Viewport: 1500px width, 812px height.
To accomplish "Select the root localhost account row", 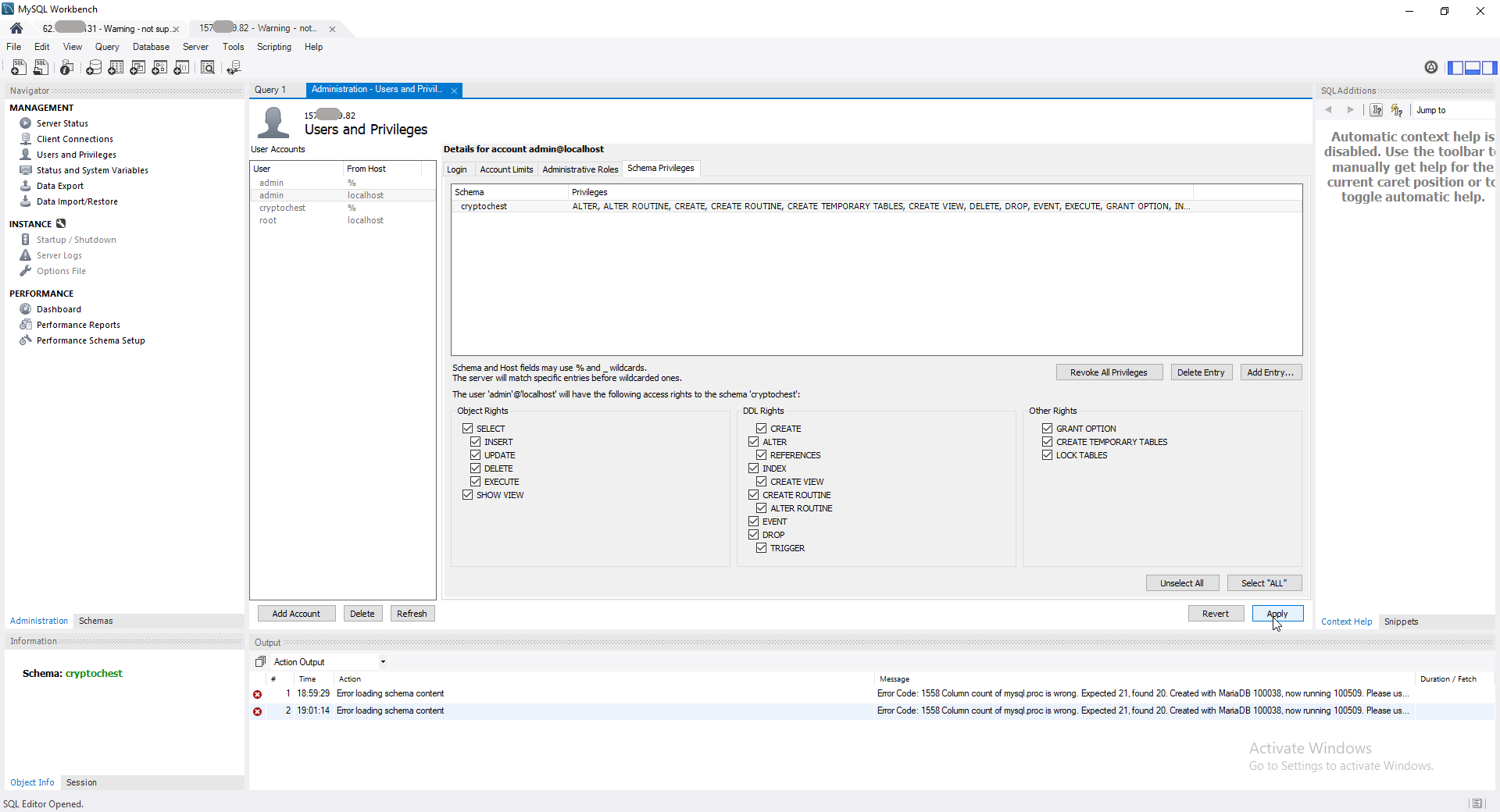I will tap(342, 220).
